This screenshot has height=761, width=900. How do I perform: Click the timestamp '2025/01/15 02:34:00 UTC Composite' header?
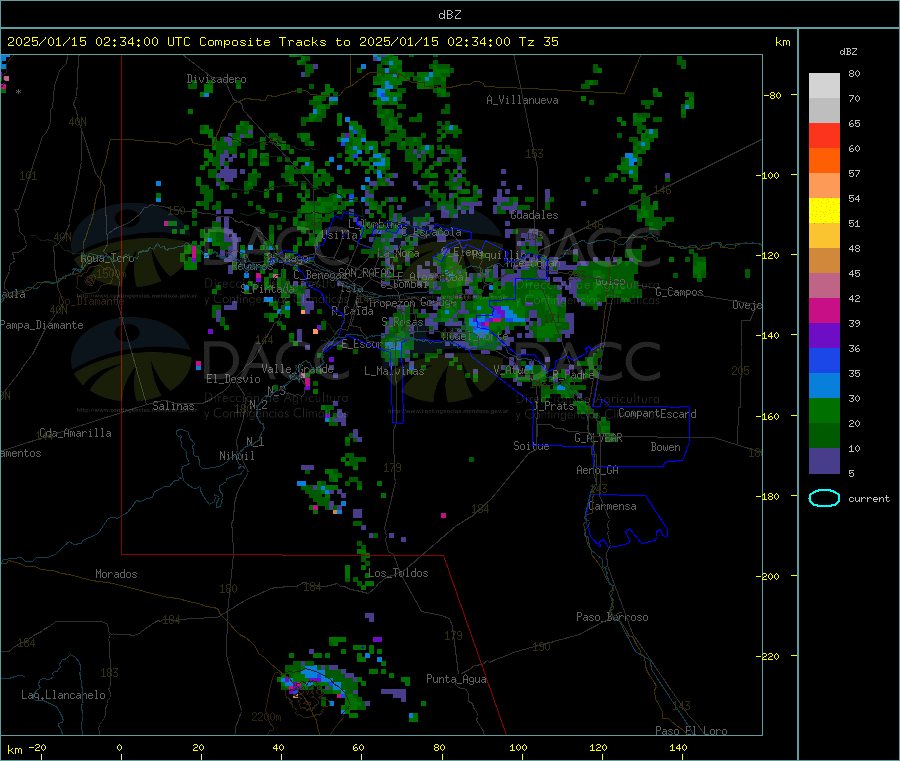pyautogui.click(x=138, y=42)
